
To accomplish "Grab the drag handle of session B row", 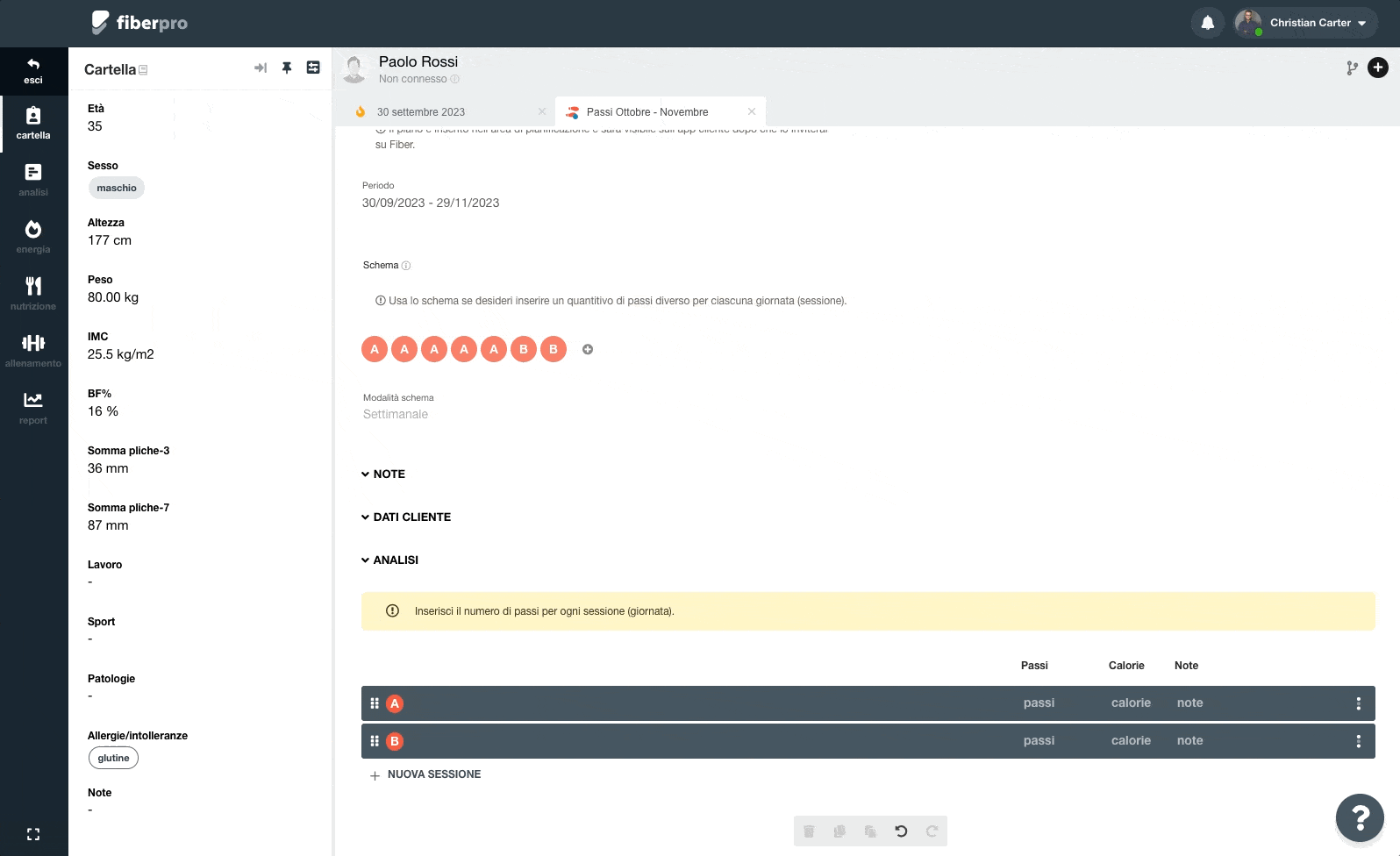I will tap(375, 741).
